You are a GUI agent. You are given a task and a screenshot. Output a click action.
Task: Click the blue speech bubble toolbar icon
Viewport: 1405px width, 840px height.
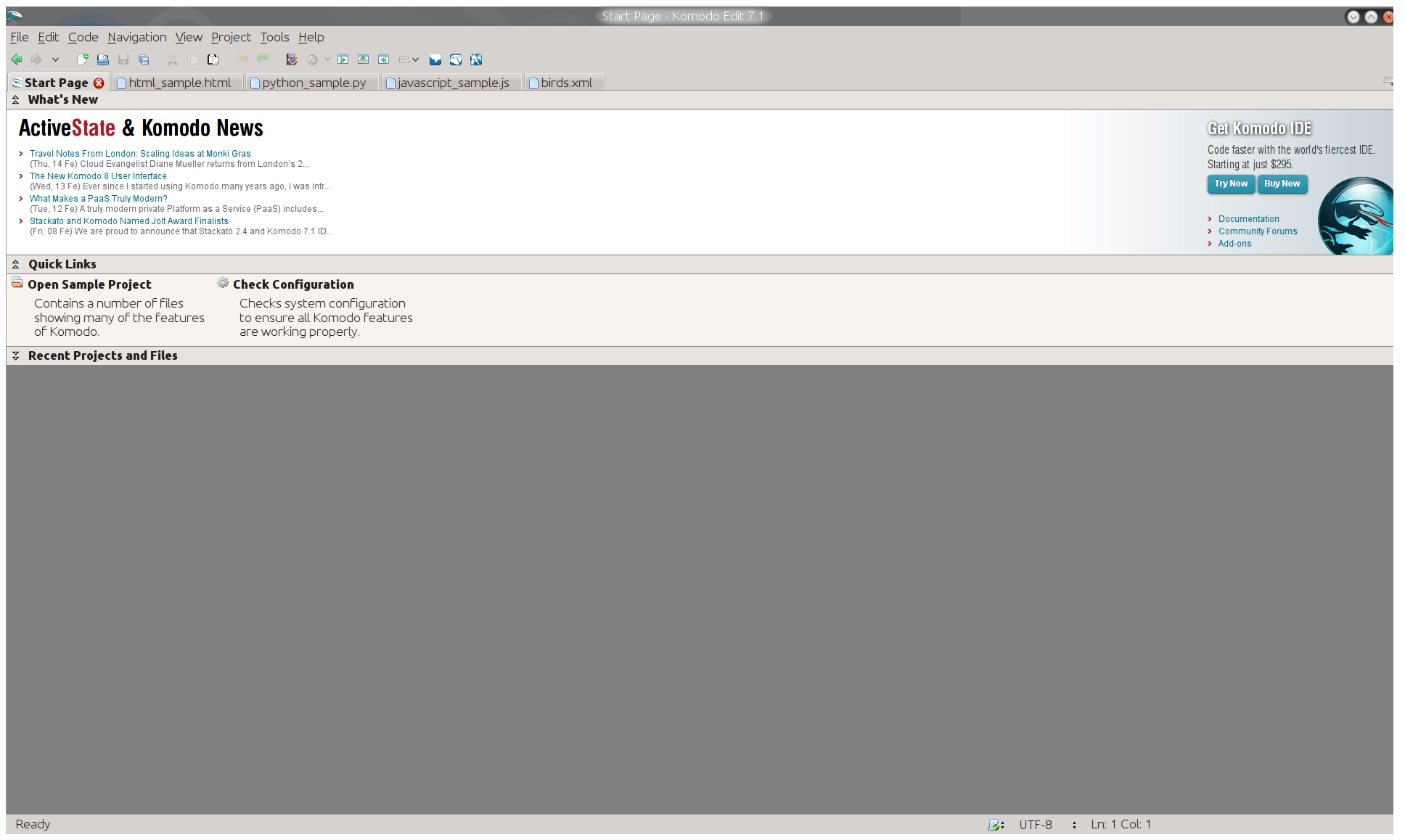[x=435, y=59]
